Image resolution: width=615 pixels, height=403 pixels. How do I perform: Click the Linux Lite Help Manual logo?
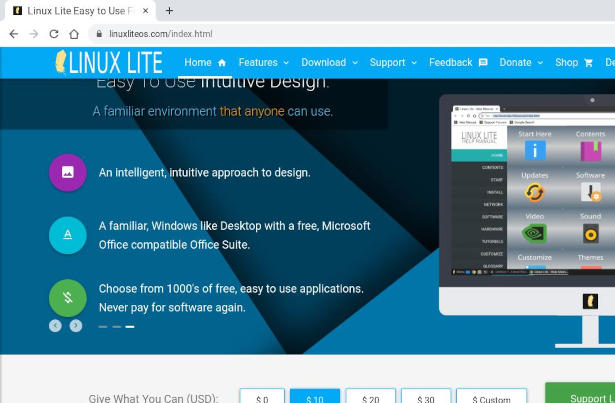pos(479,137)
